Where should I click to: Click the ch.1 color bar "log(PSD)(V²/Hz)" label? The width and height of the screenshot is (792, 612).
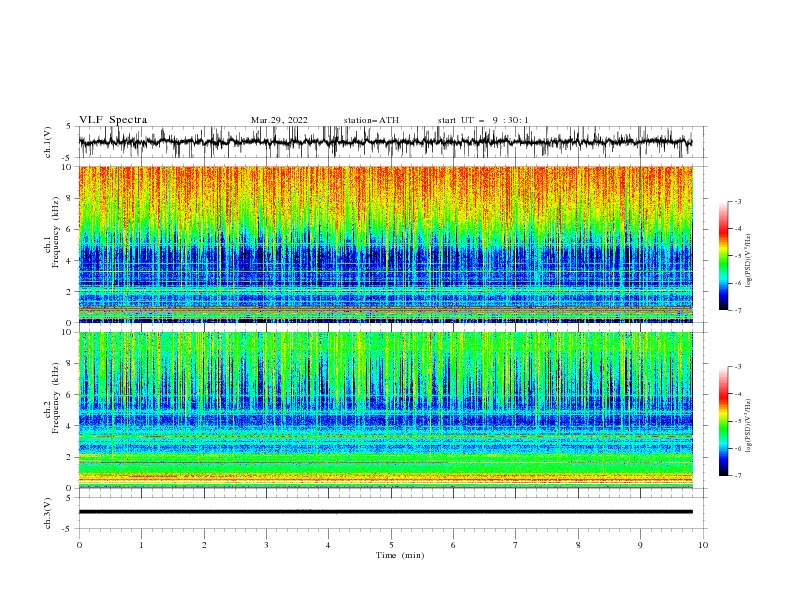pyautogui.click(x=748, y=261)
